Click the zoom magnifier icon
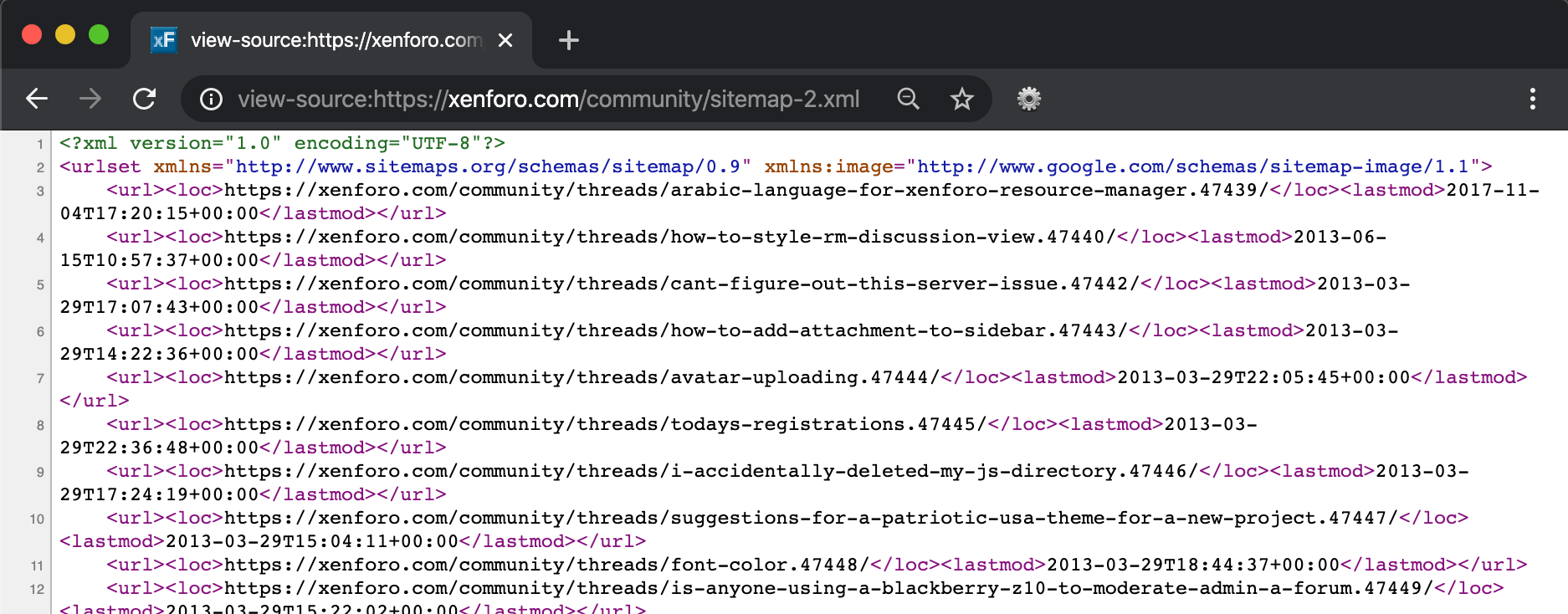 (x=908, y=99)
